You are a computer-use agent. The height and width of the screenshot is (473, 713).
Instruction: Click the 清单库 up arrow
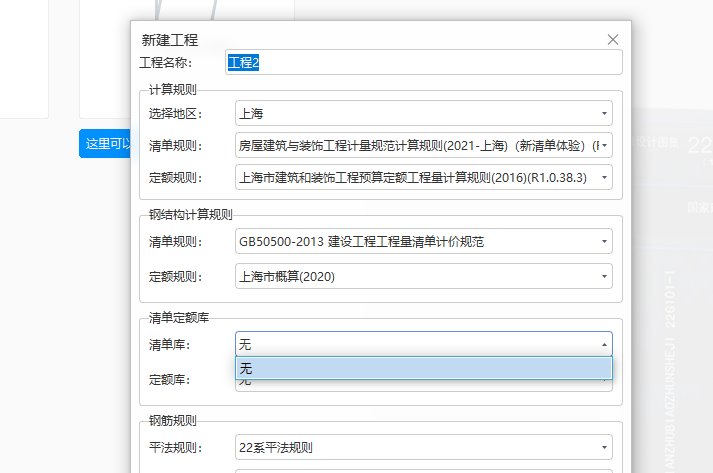[x=604, y=345]
